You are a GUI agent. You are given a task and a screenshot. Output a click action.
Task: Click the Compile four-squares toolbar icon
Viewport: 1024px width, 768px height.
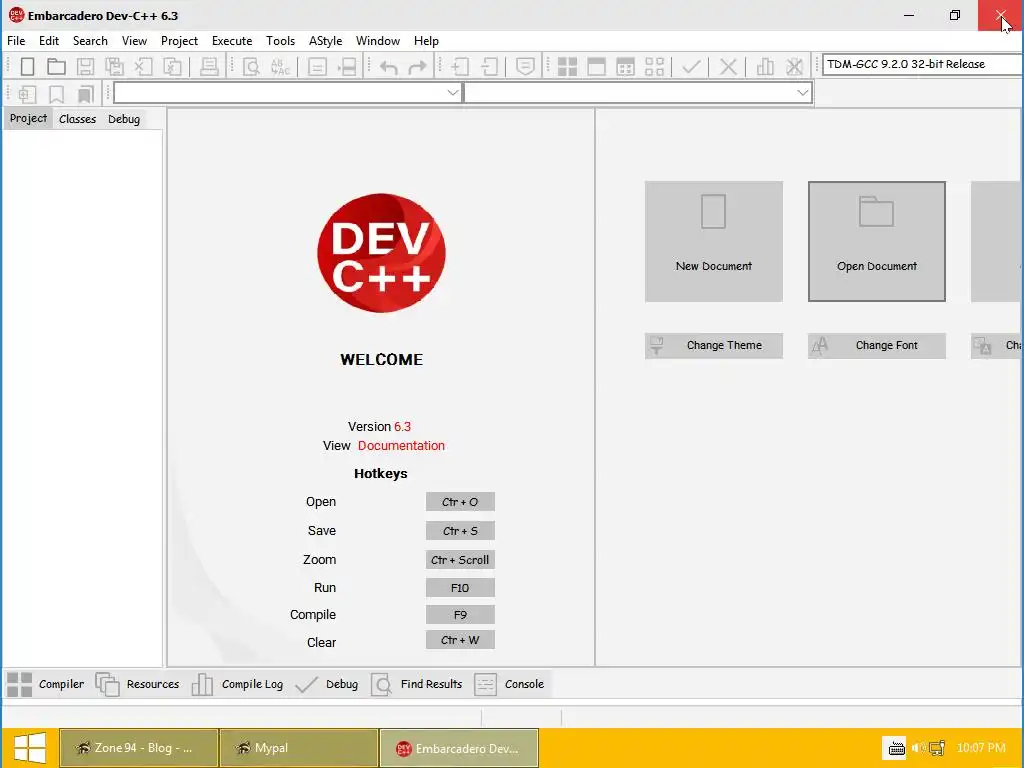pyautogui.click(x=568, y=67)
